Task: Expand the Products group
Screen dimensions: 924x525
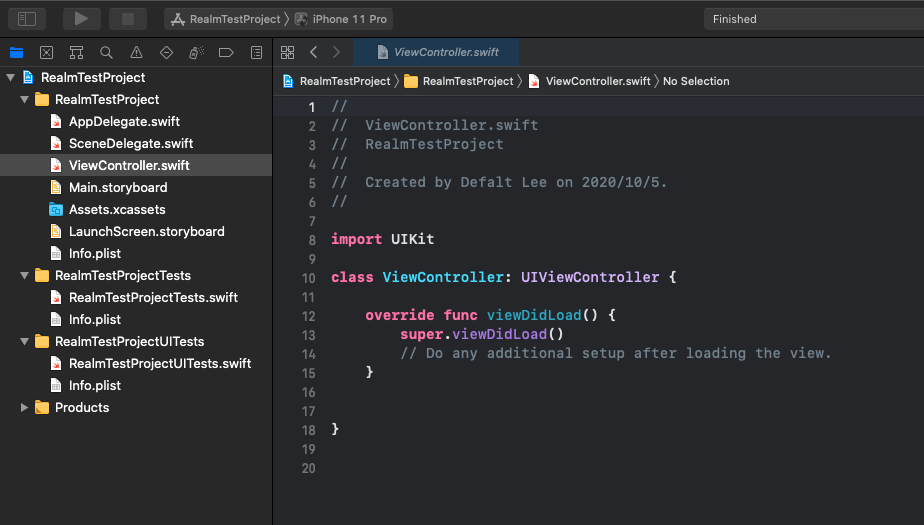Action: click(x=24, y=407)
